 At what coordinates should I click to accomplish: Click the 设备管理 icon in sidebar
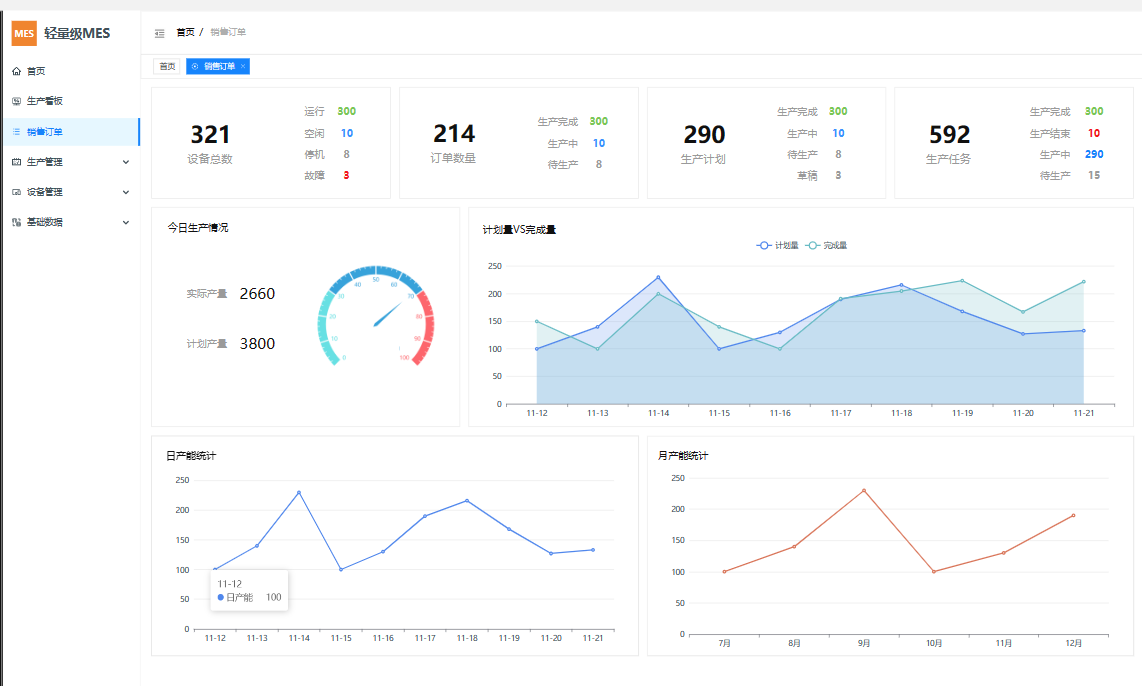point(16,192)
